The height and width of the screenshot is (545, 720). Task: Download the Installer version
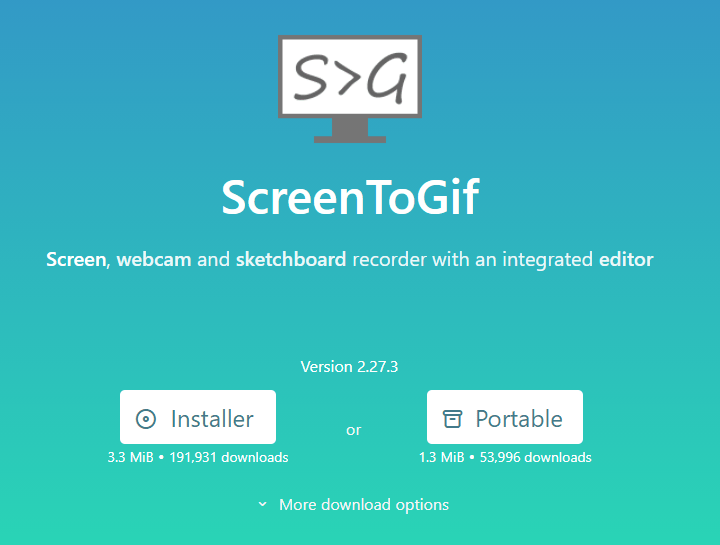click(198, 417)
